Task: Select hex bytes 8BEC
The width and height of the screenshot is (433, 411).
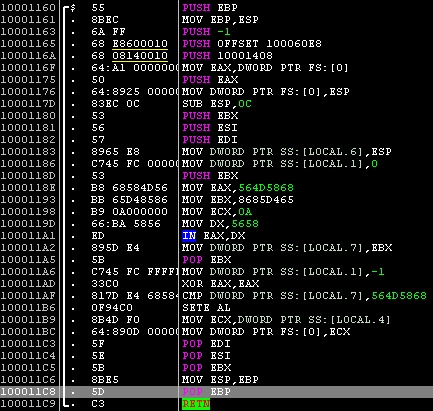Action: pyautogui.click(x=105, y=20)
